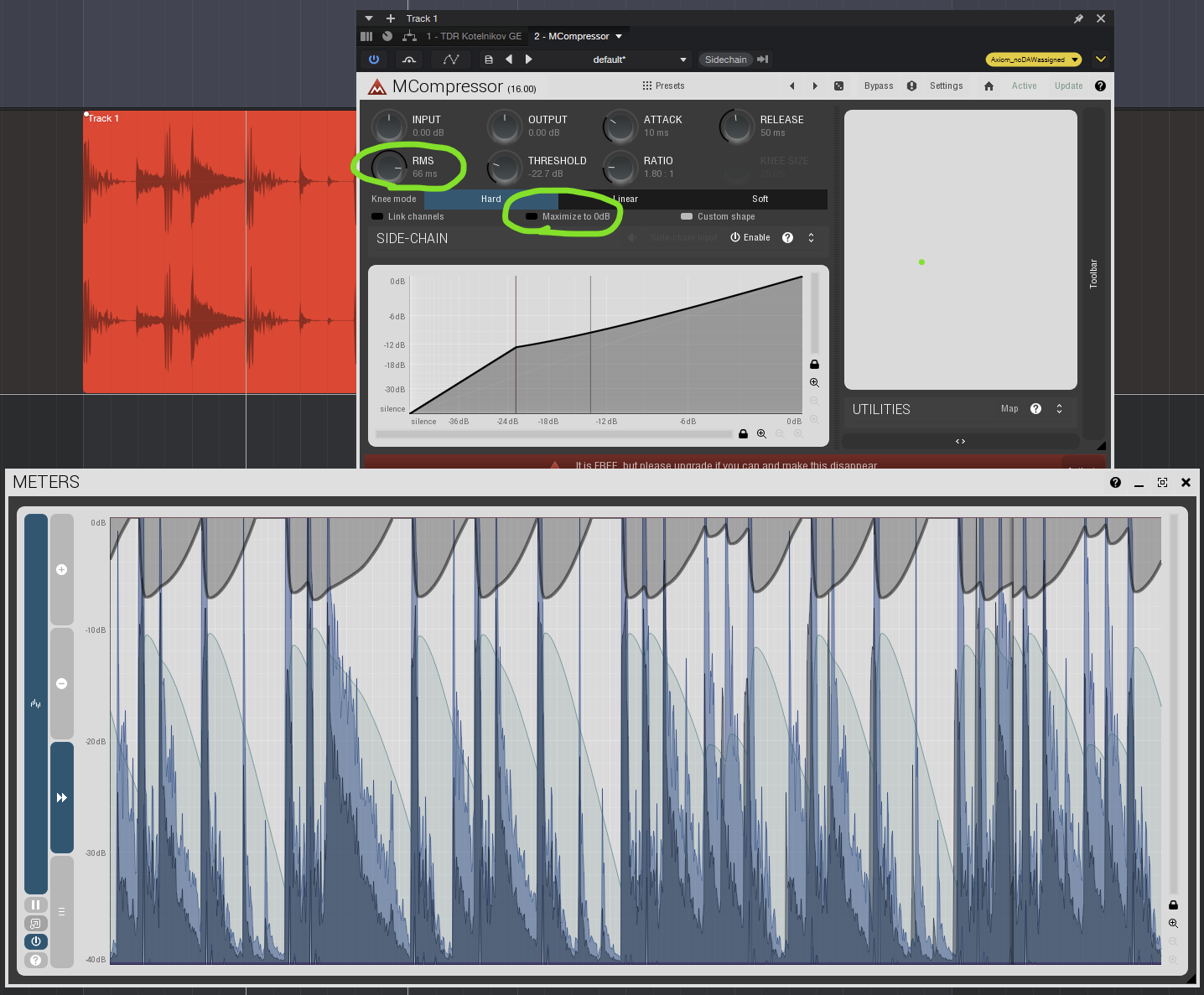Select previous MCompressor preset arrow
The width and height of the screenshot is (1204, 995).
tap(792, 86)
